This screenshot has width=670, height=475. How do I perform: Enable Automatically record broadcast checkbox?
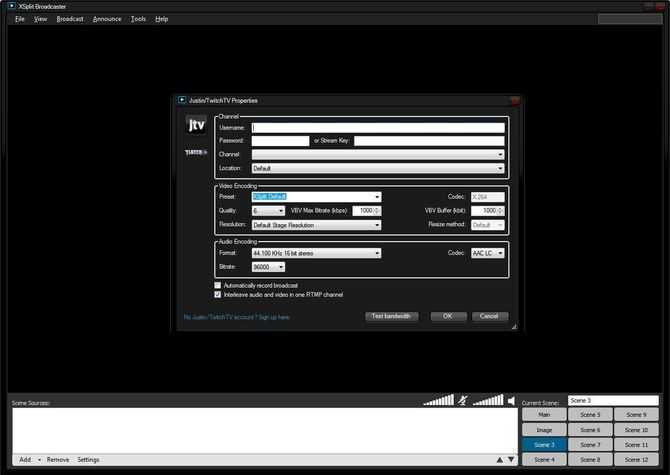(217, 285)
